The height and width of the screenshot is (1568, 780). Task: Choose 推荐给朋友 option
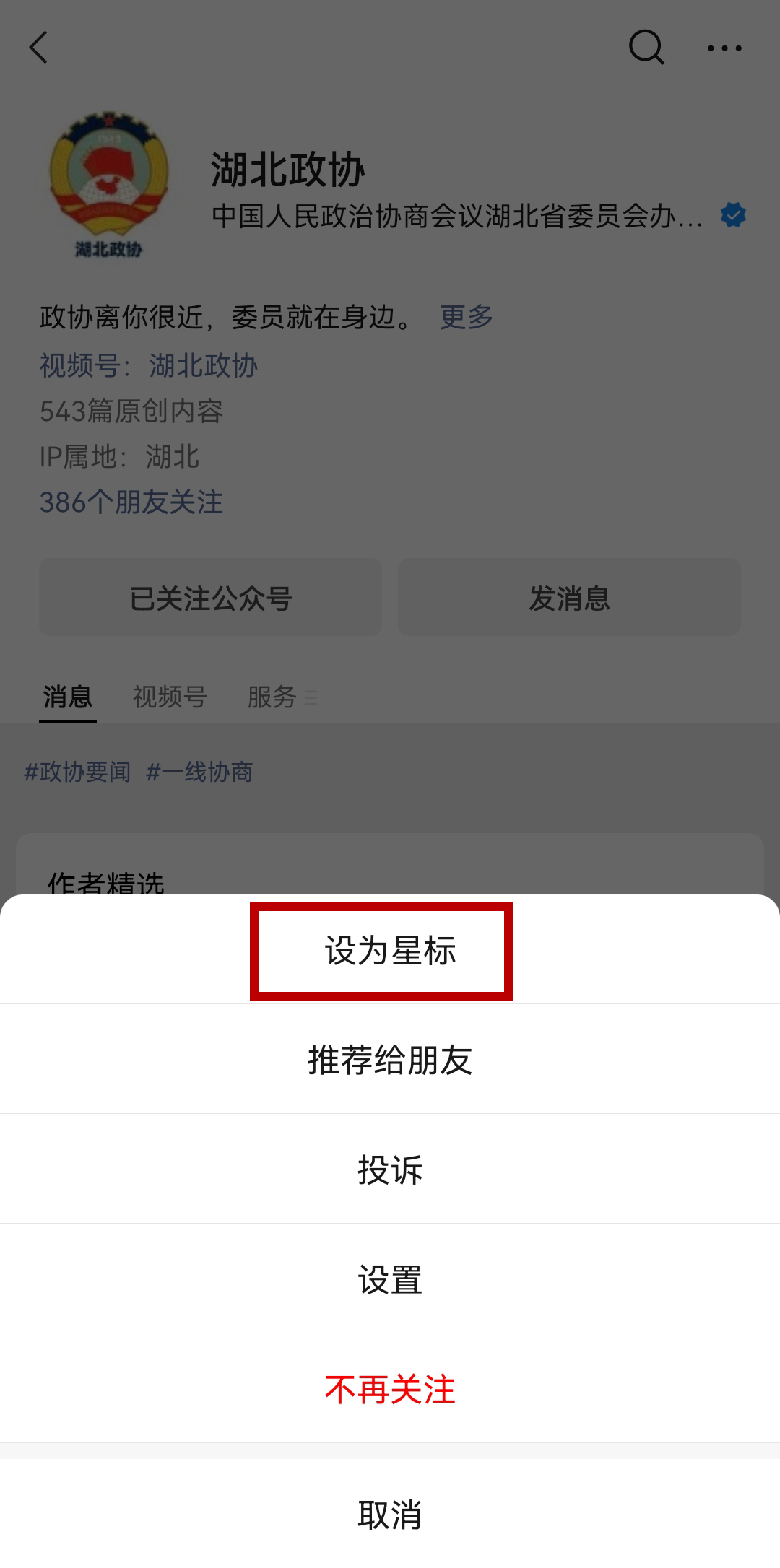(x=390, y=1059)
